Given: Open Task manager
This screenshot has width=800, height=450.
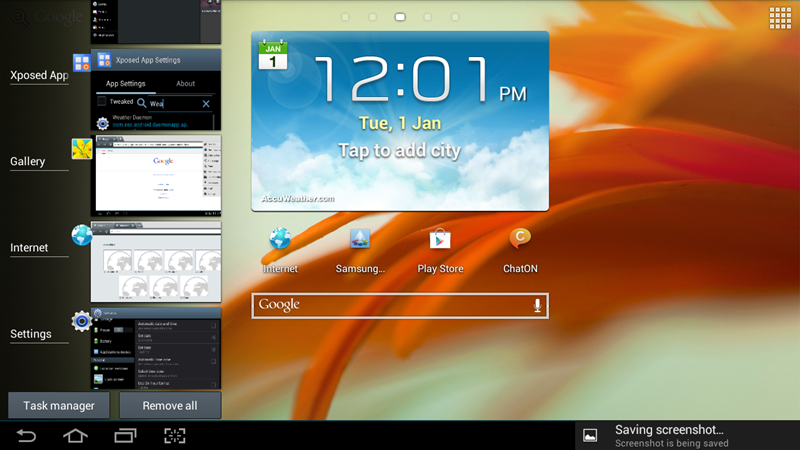Looking at the screenshot, I should (x=59, y=406).
